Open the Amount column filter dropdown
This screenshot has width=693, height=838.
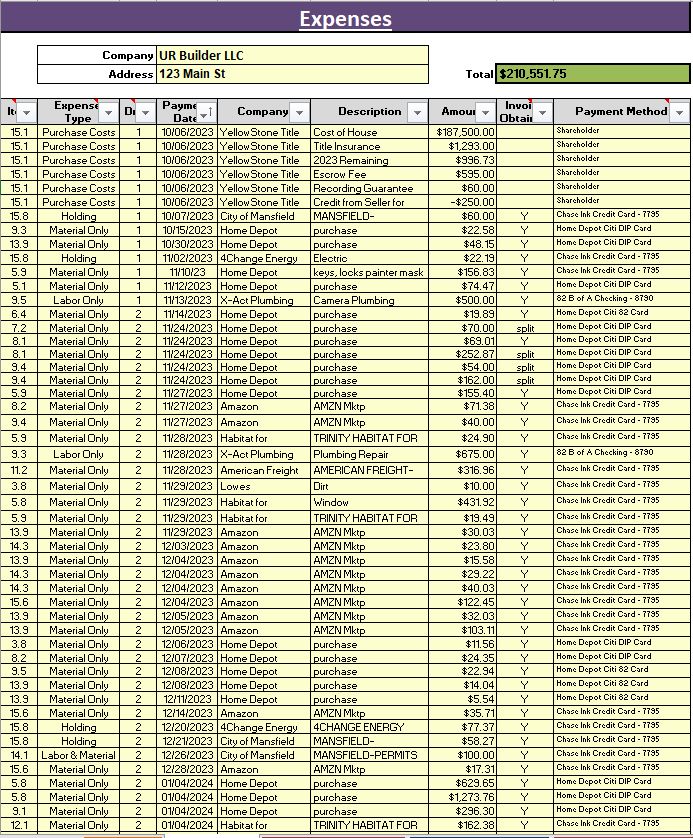[x=485, y=113]
